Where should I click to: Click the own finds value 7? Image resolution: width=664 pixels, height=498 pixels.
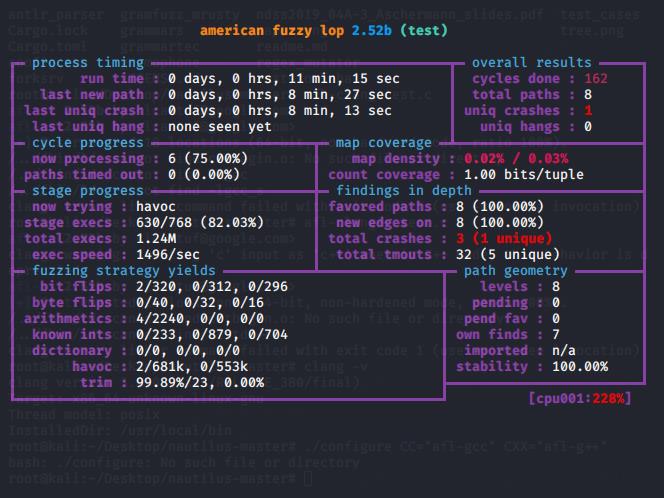[556, 335]
